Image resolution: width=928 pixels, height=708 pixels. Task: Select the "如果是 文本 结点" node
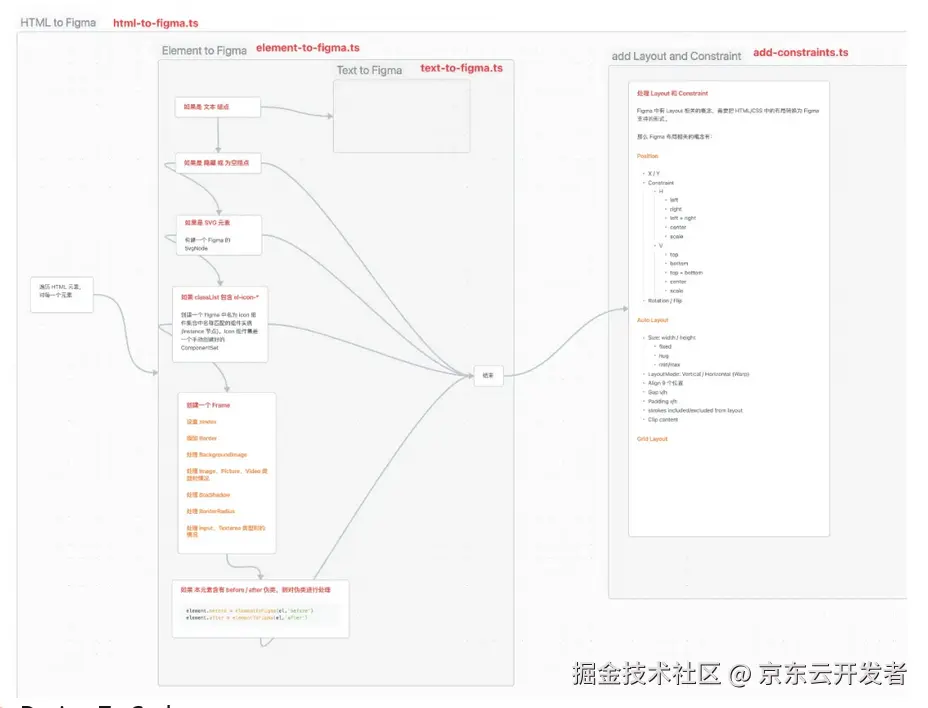pos(217,106)
